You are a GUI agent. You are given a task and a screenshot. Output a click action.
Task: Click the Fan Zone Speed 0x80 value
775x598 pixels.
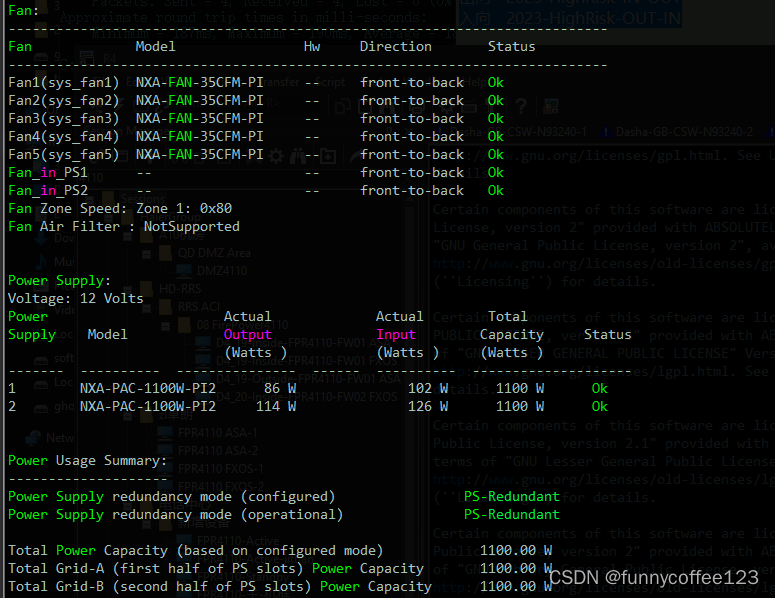(215, 209)
